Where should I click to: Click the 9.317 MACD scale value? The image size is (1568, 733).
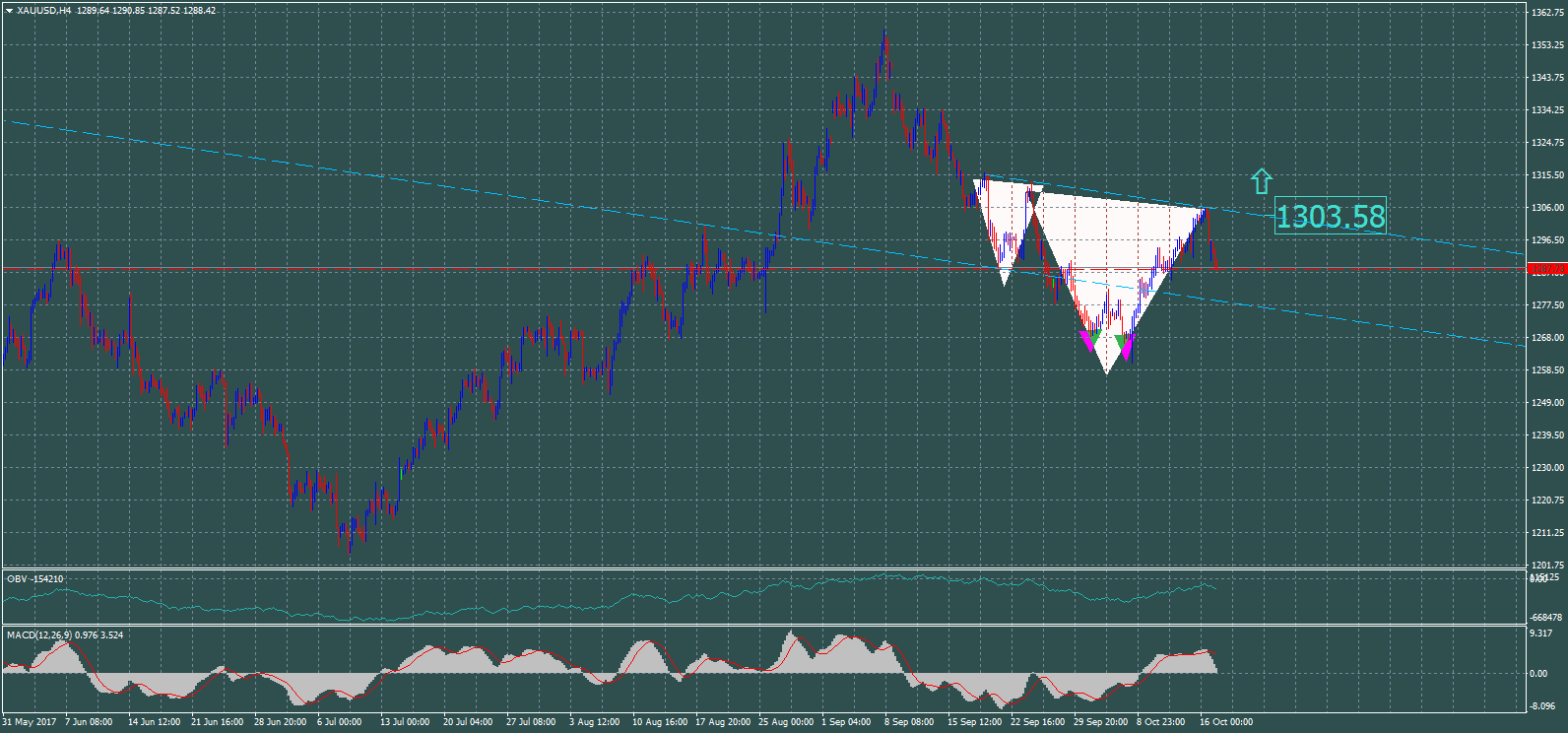tap(1541, 634)
